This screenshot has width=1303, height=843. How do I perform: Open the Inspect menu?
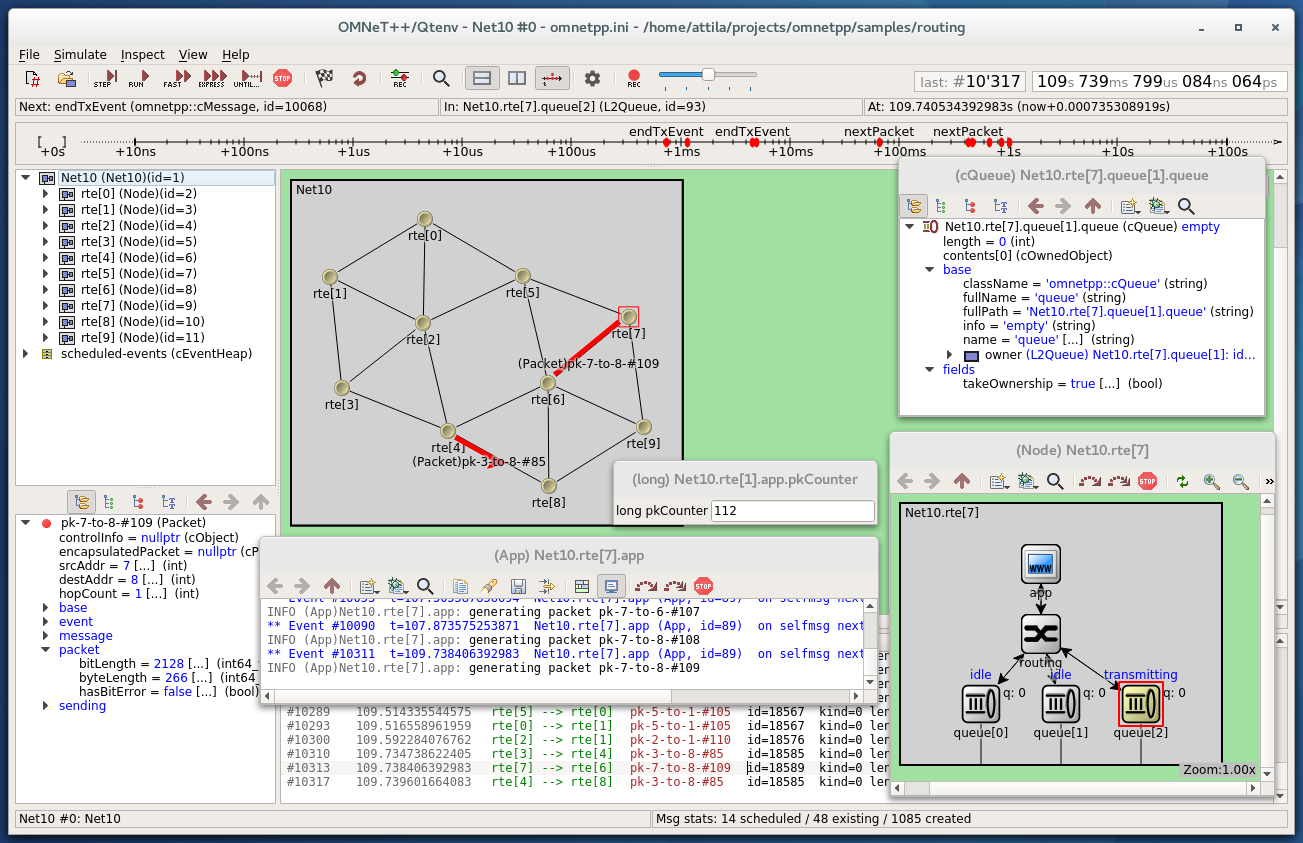[x=143, y=55]
